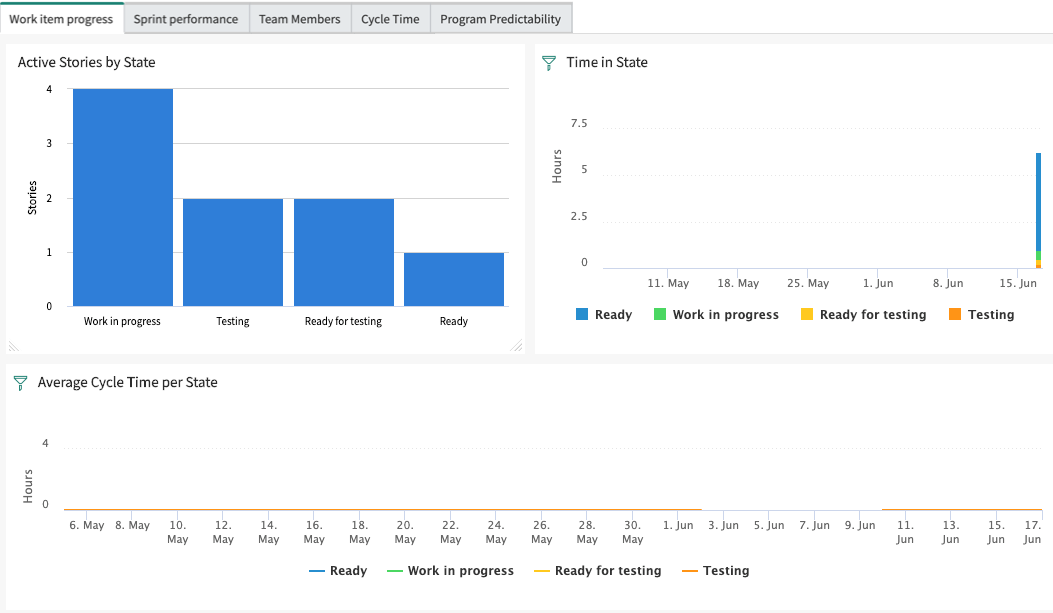1053x613 pixels.
Task: Click the 'Active Stories by State' title
Action: 87,62
